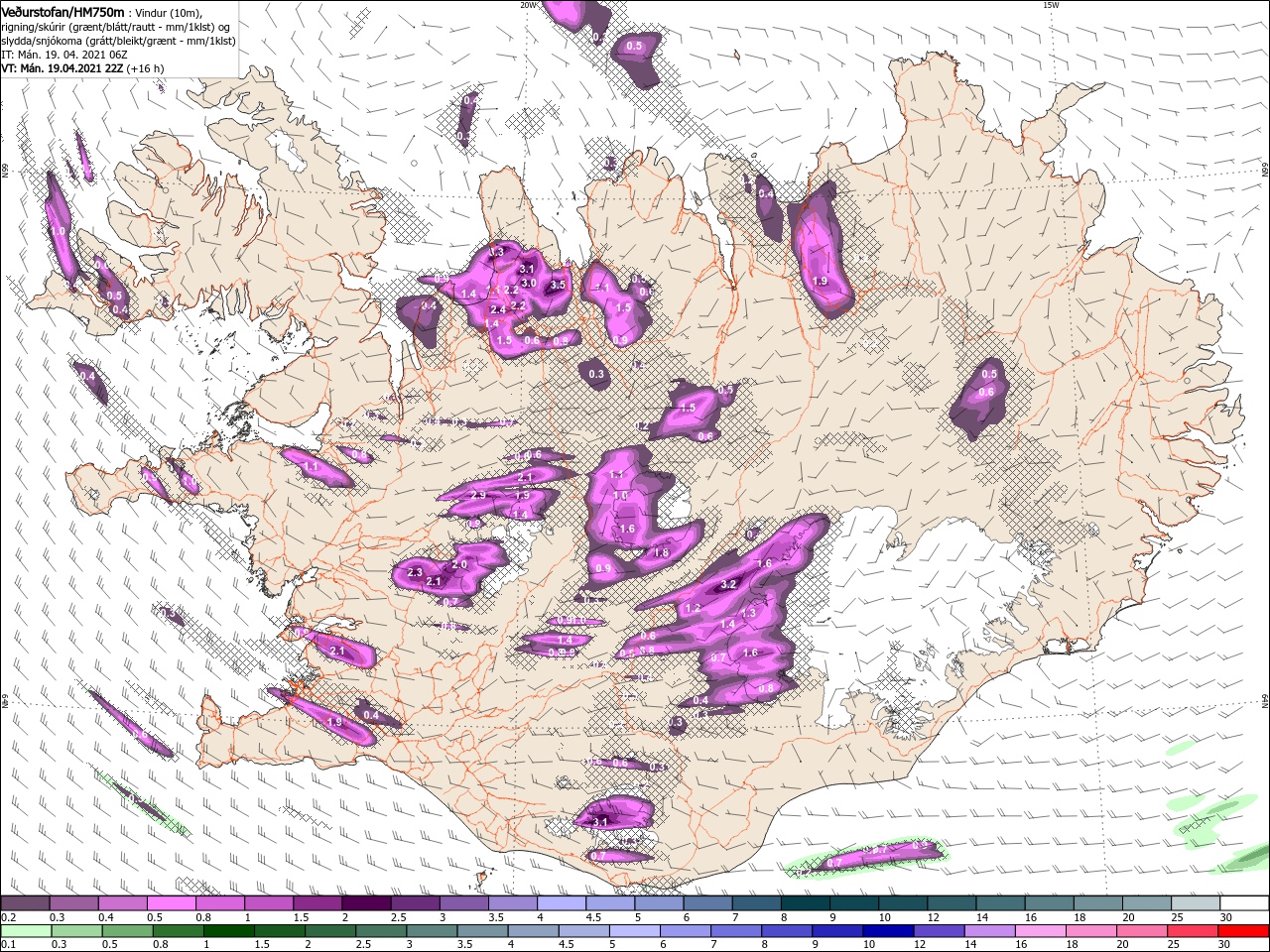1270x952 pixels.
Task: Click the "3.2" precipitation value on the map
Action: 728,584
